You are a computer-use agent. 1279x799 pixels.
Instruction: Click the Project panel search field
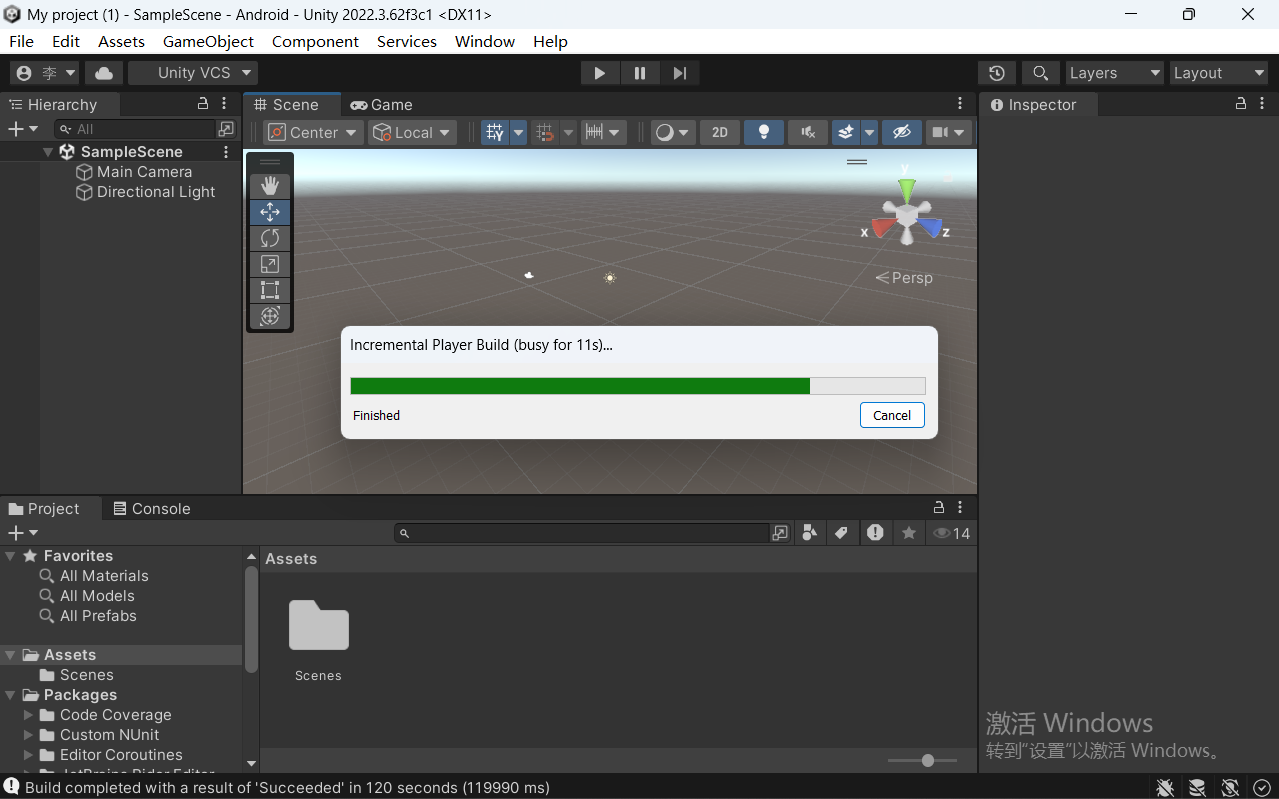(x=582, y=533)
